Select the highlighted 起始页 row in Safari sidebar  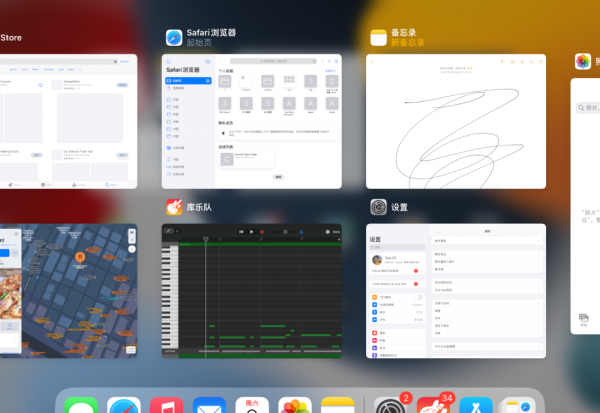click(x=188, y=81)
